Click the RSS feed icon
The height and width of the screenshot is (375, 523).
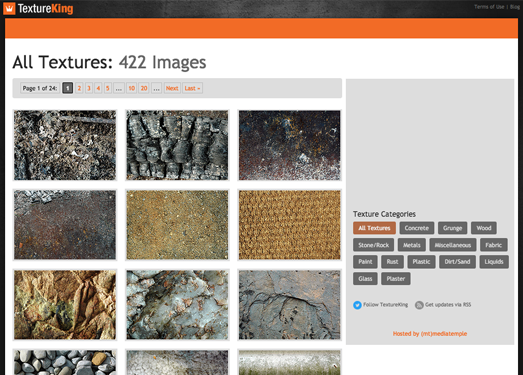coord(419,305)
